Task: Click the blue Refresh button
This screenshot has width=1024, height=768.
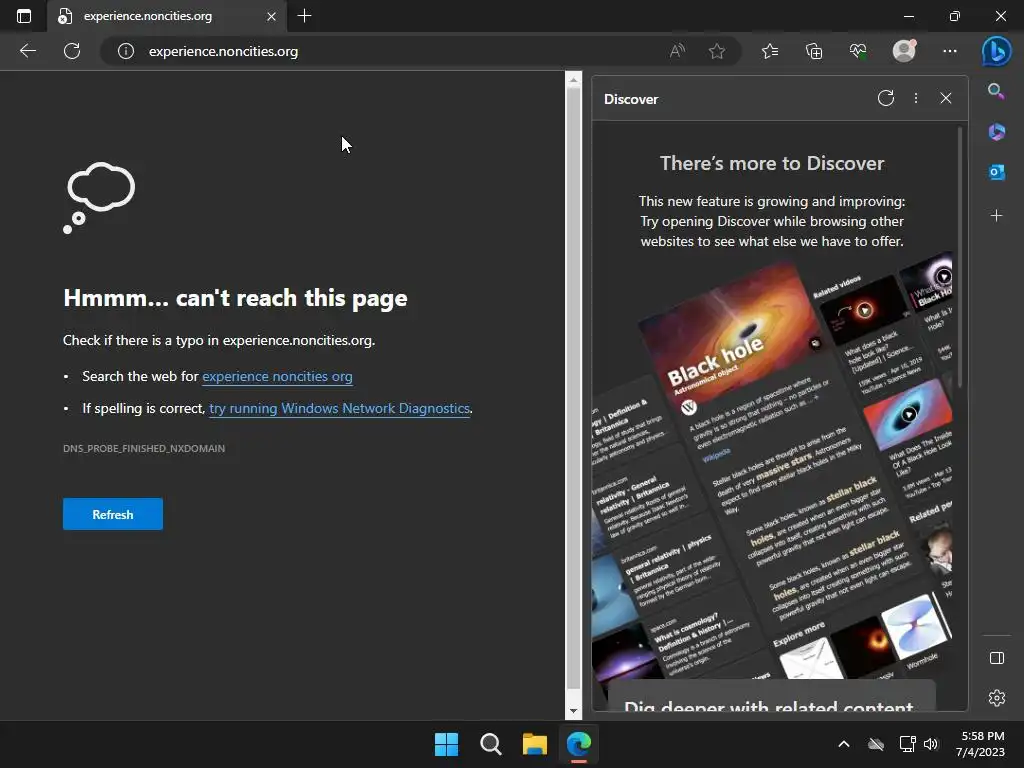Action: [112, 514]
